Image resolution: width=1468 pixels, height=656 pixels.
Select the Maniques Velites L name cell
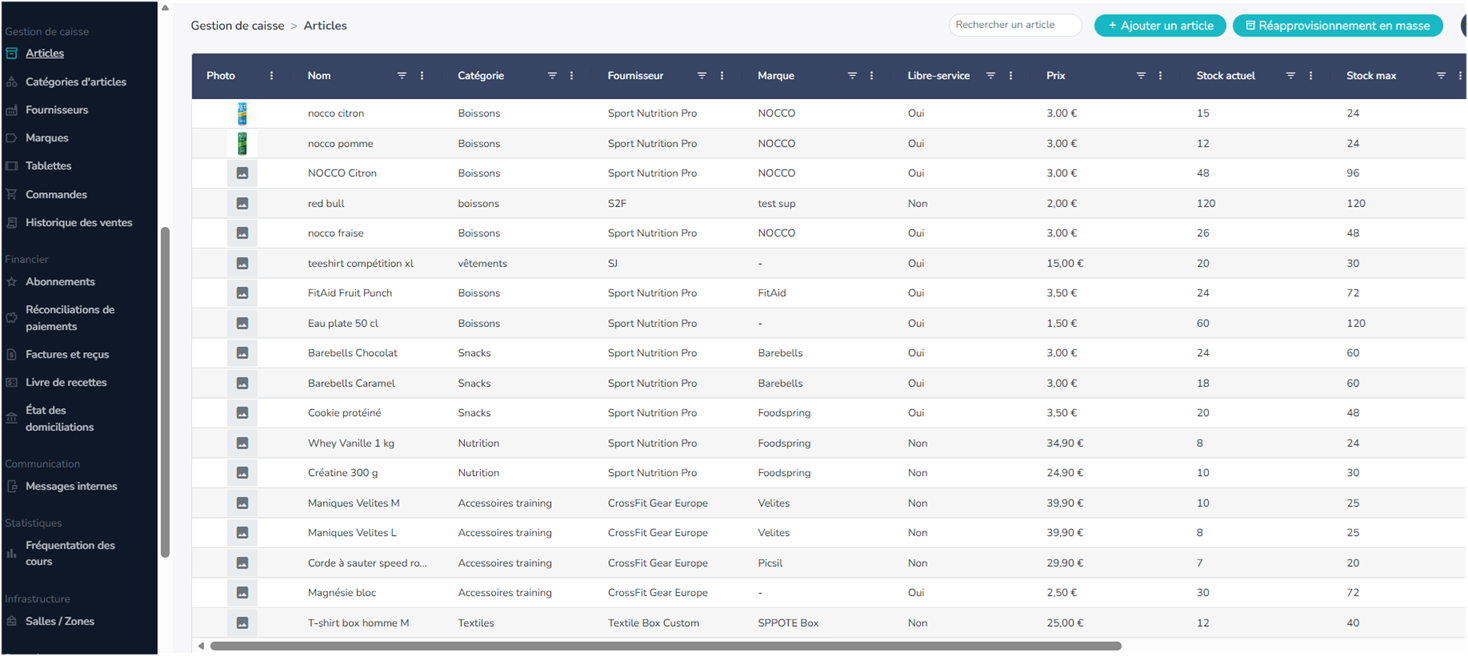[352, 533]
